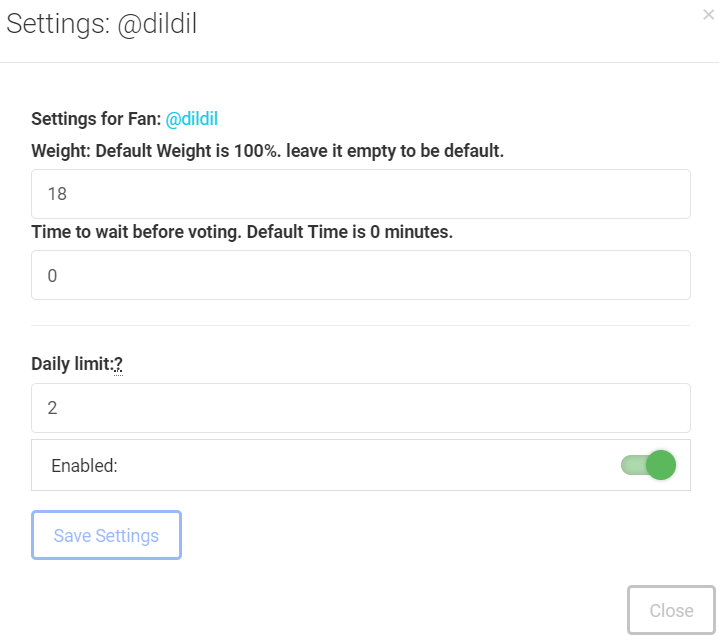Click the 'Enabled:' label text

pyautogui.click(x=84, y=465)
